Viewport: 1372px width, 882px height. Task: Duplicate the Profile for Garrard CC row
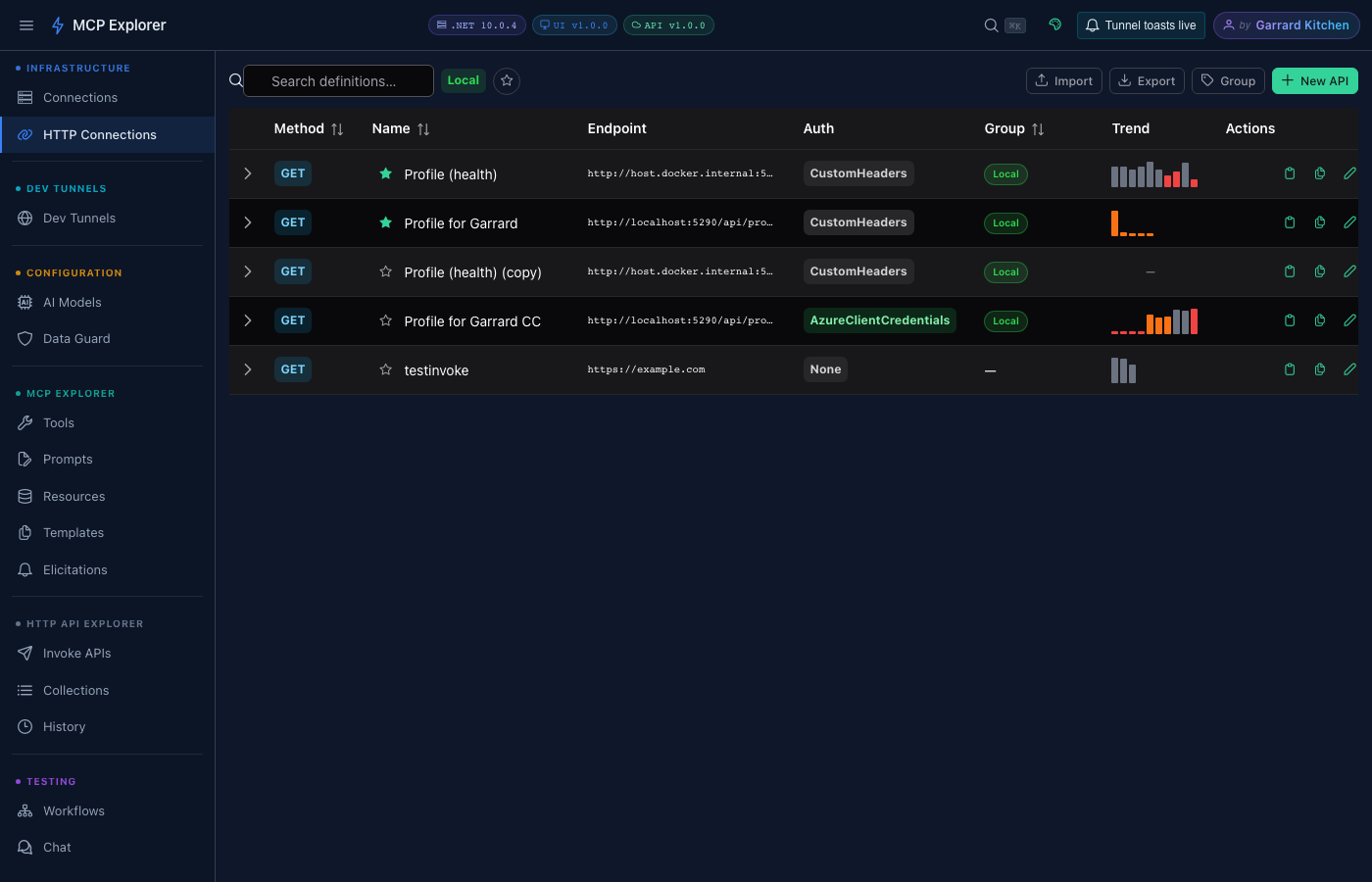click(1320, 320)
